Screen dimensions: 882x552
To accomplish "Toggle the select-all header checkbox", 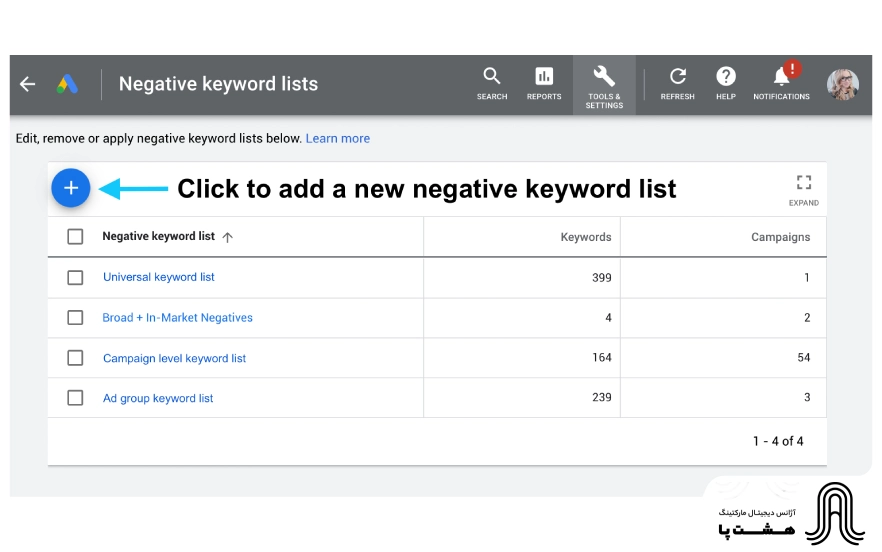I will tap(75, 237).
